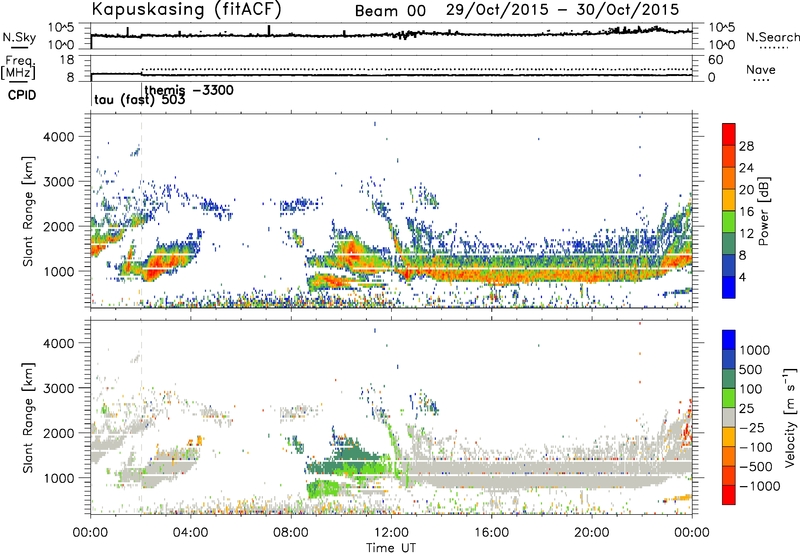Click the '18' tick on frequency axis

coord(67,60)
